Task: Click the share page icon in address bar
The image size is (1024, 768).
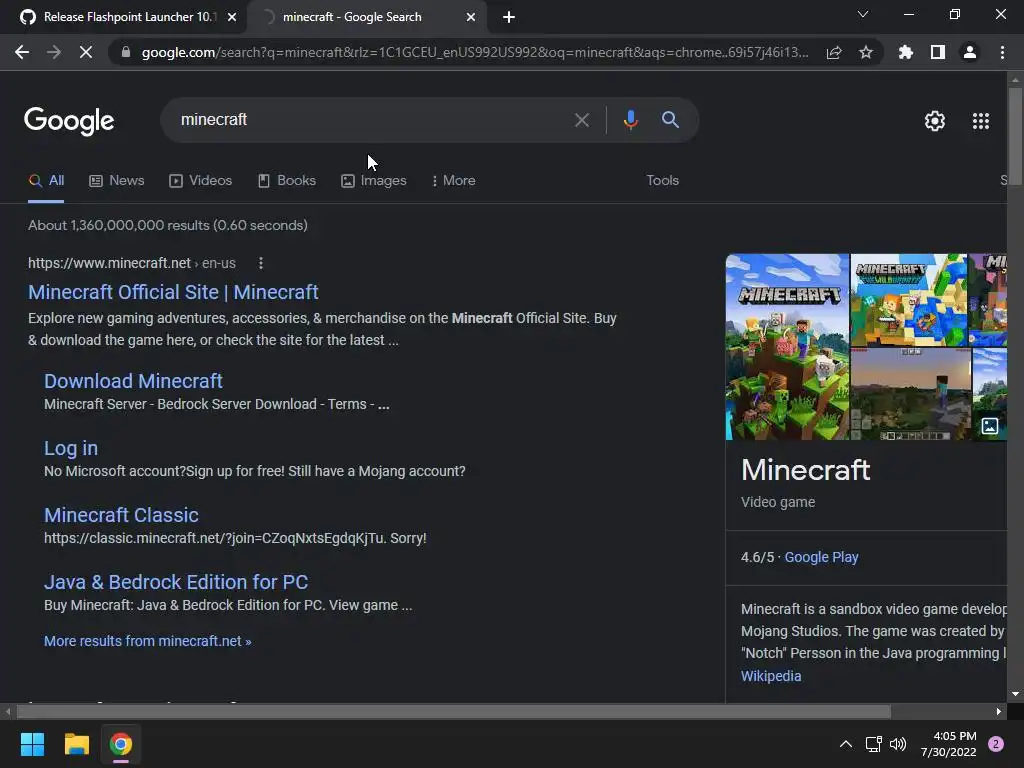Action: pyautogui.click(x=834, y=52)
